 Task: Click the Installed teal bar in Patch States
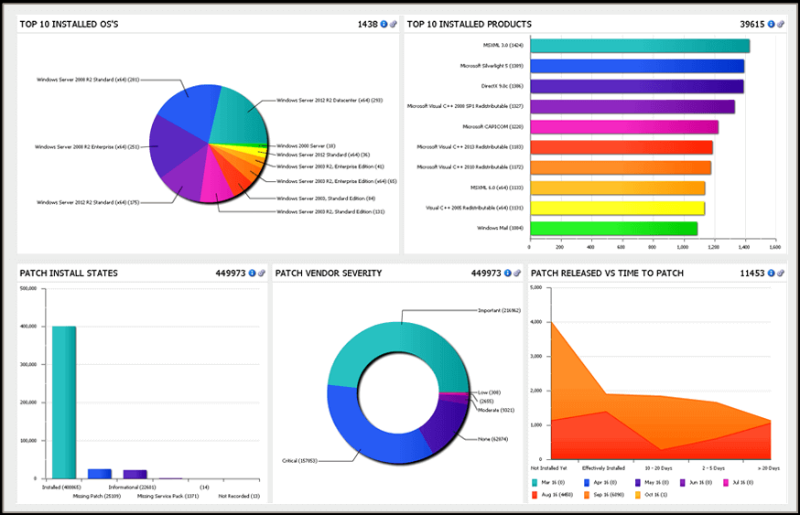pos(64,402)
